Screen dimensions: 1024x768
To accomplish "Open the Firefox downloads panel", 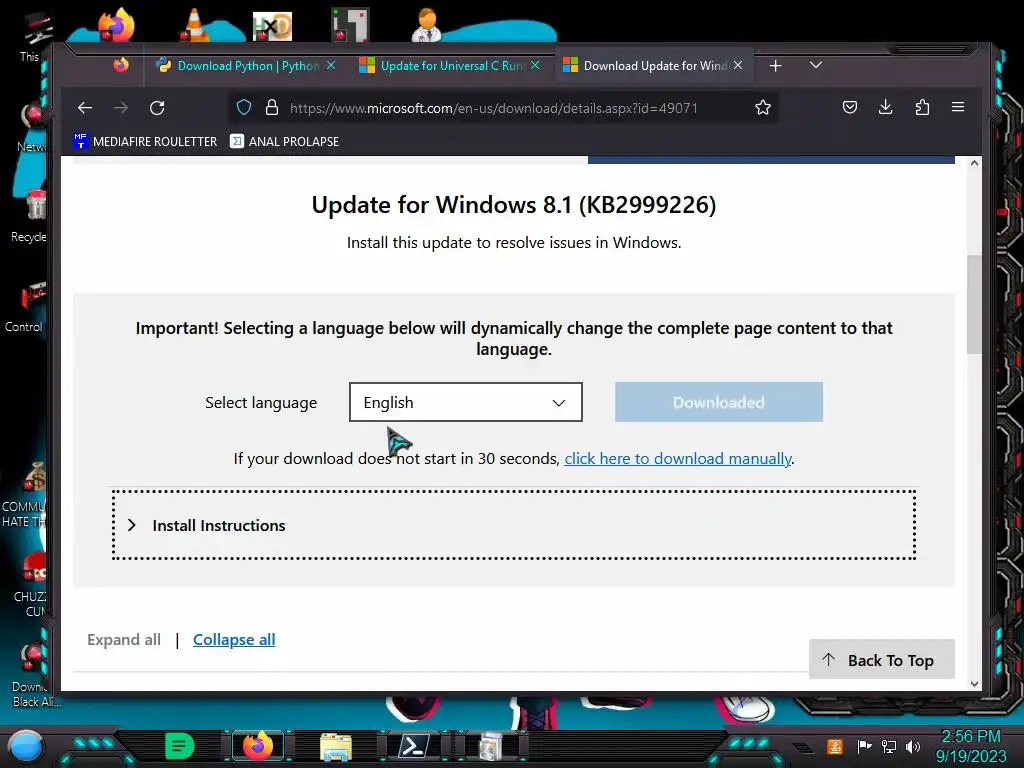I will pyautogui.click(x=885, y=107).
